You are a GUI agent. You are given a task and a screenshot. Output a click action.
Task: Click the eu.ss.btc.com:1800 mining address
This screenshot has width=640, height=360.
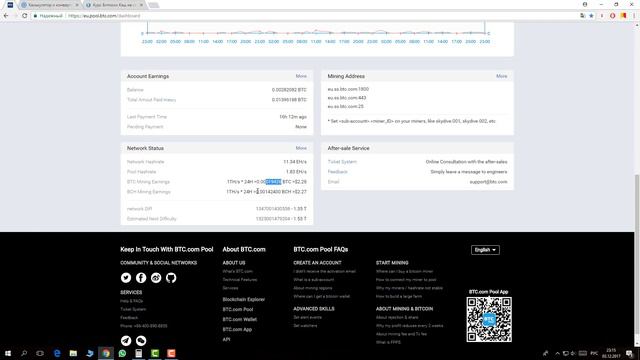(348, 89)
